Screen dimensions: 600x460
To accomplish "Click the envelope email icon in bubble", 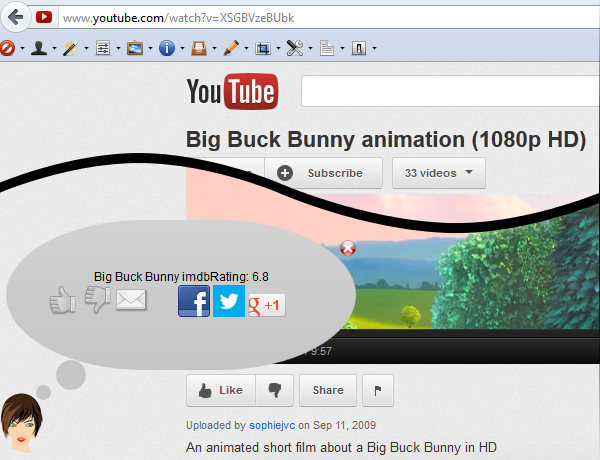I will coord(131,300).
